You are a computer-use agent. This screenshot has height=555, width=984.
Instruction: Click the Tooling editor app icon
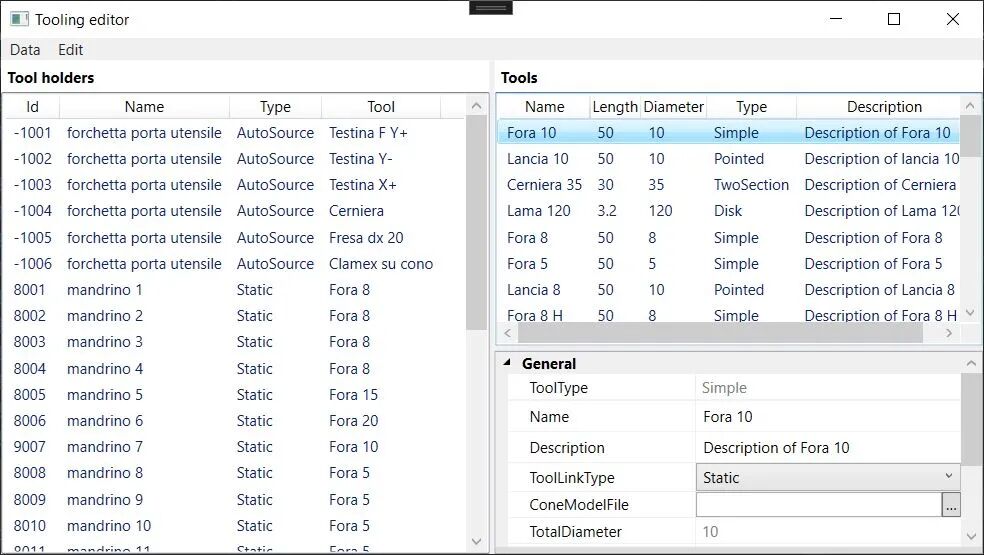(19, 19)
